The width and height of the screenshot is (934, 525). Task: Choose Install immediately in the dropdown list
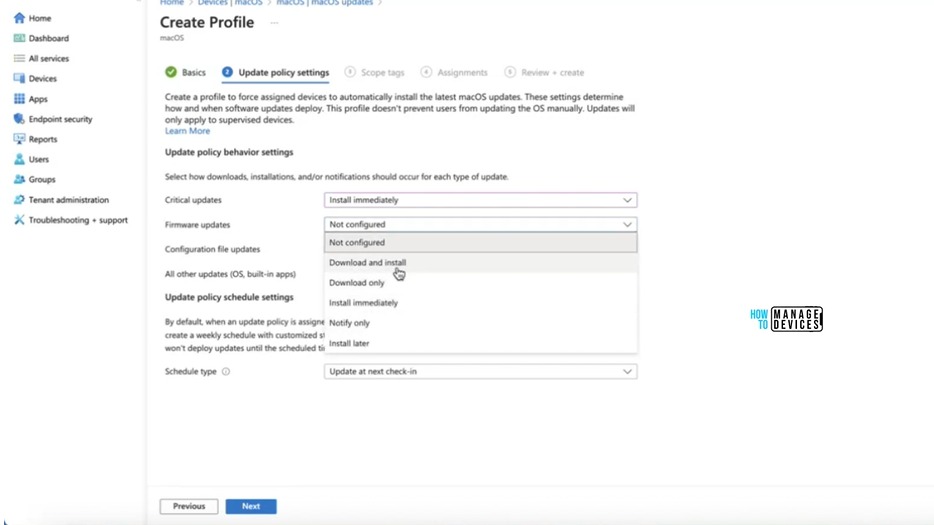coord(480,303)
